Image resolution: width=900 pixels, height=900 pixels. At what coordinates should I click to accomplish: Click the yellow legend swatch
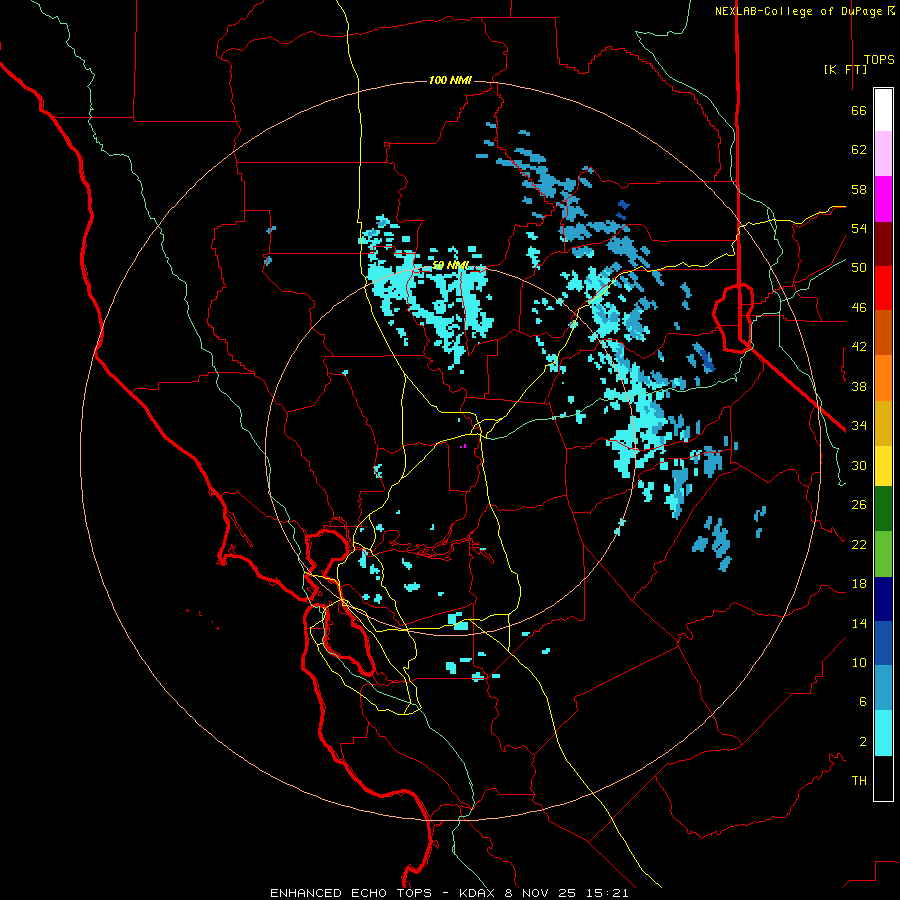(883, 466)
